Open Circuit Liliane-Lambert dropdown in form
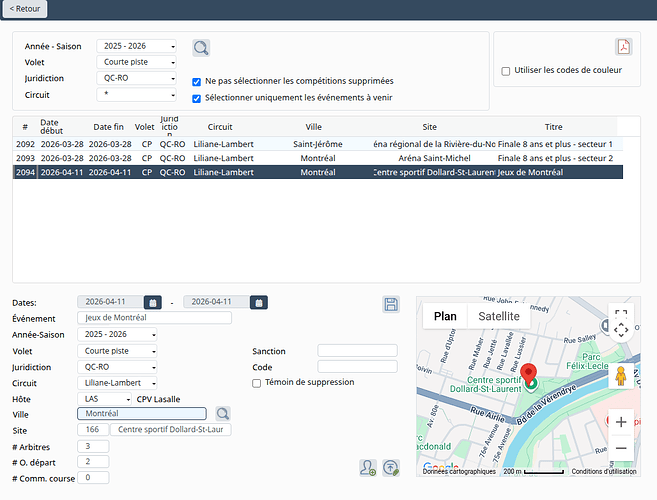The image size is (657, 500). 117,383
